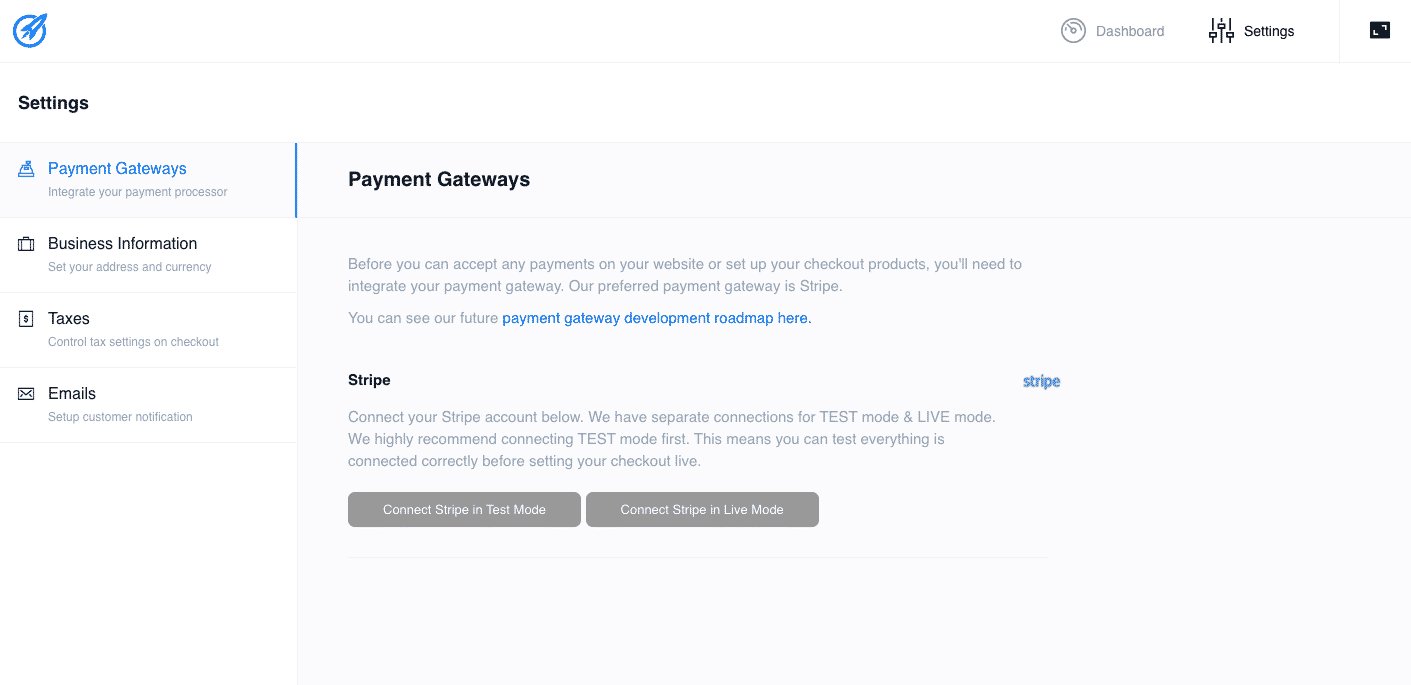Click the Payment Gateways page heading
1411x685 pixels.
[x=439, y=180]
